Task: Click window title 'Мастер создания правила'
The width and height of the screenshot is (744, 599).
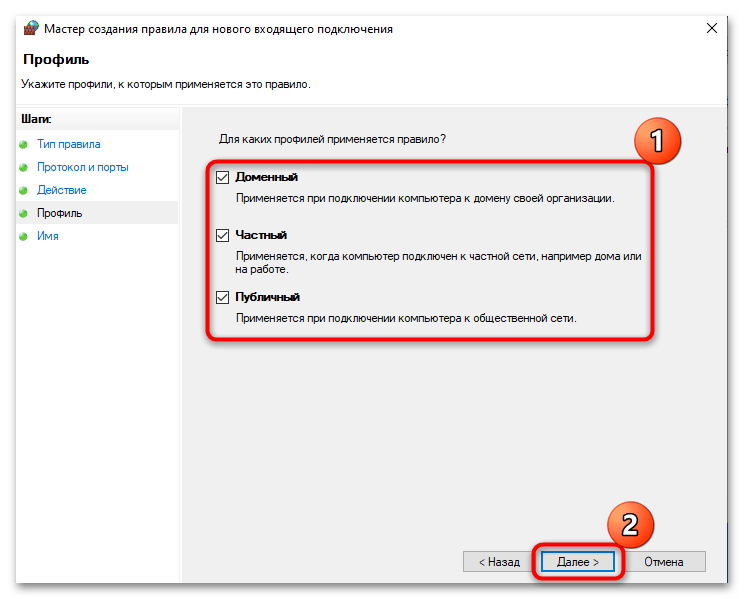Action: (x=218, y=29)
